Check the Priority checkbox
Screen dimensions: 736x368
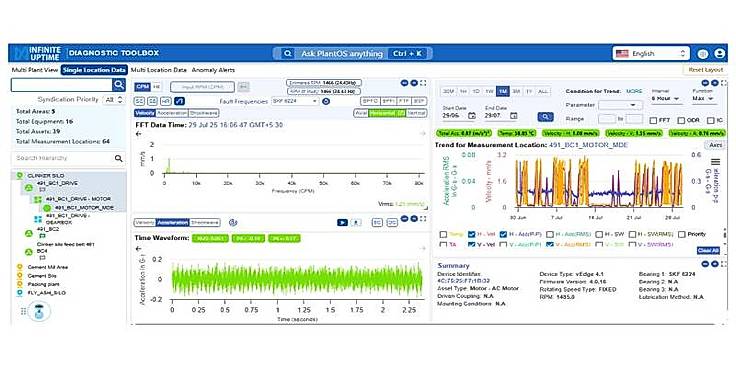pyautogui.click(x=682, y=234)
